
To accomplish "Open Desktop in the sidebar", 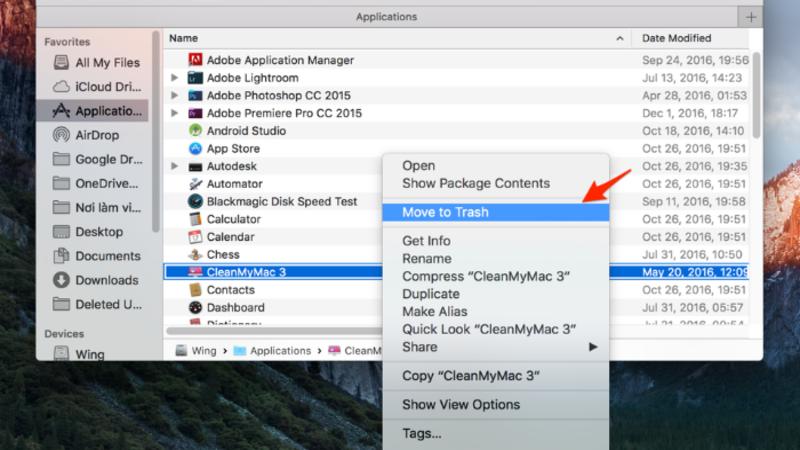I will click(x=88, y=232).
